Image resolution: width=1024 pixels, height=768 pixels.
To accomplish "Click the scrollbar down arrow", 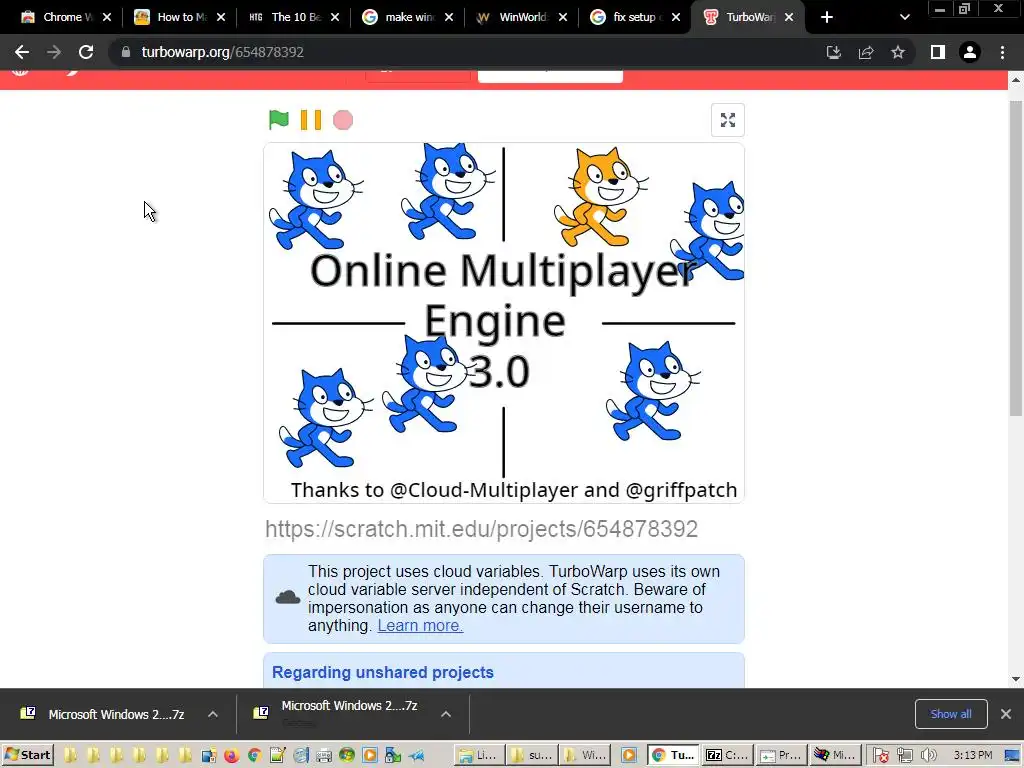I will 1016,679.
